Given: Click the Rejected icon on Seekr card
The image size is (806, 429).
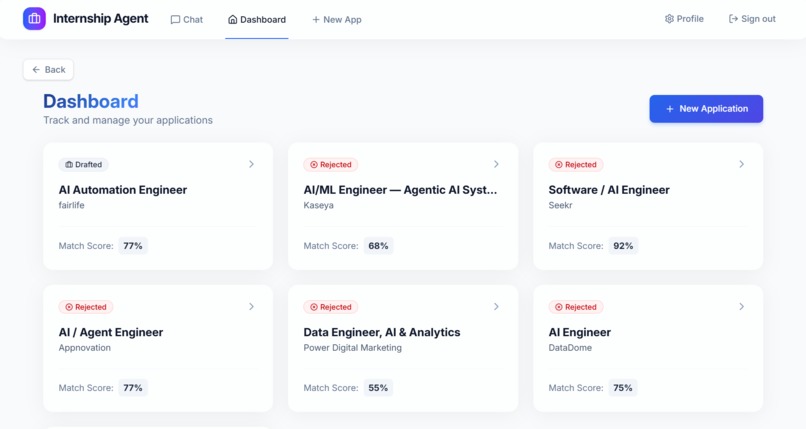Looking at the screenshot, I should (559, 164).
